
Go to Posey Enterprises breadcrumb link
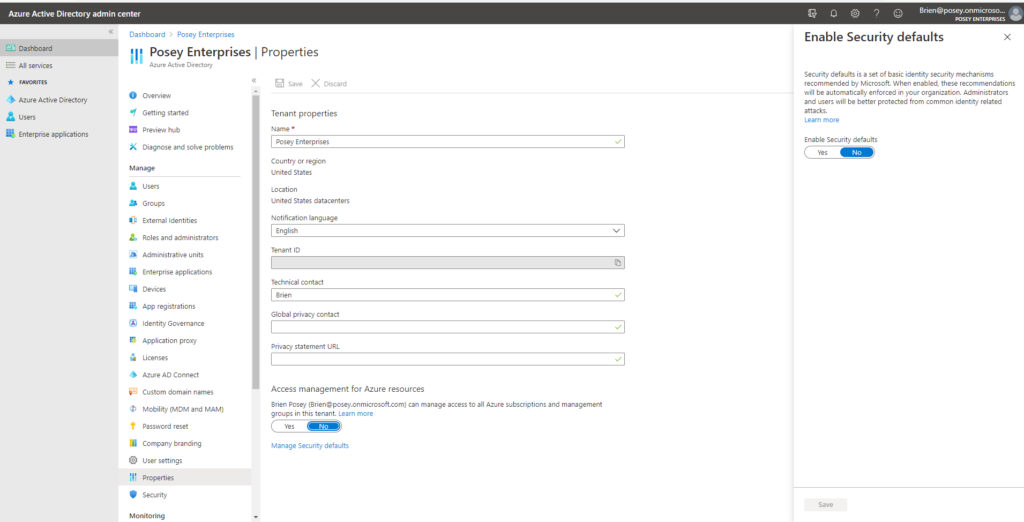[x=206, y=35]
